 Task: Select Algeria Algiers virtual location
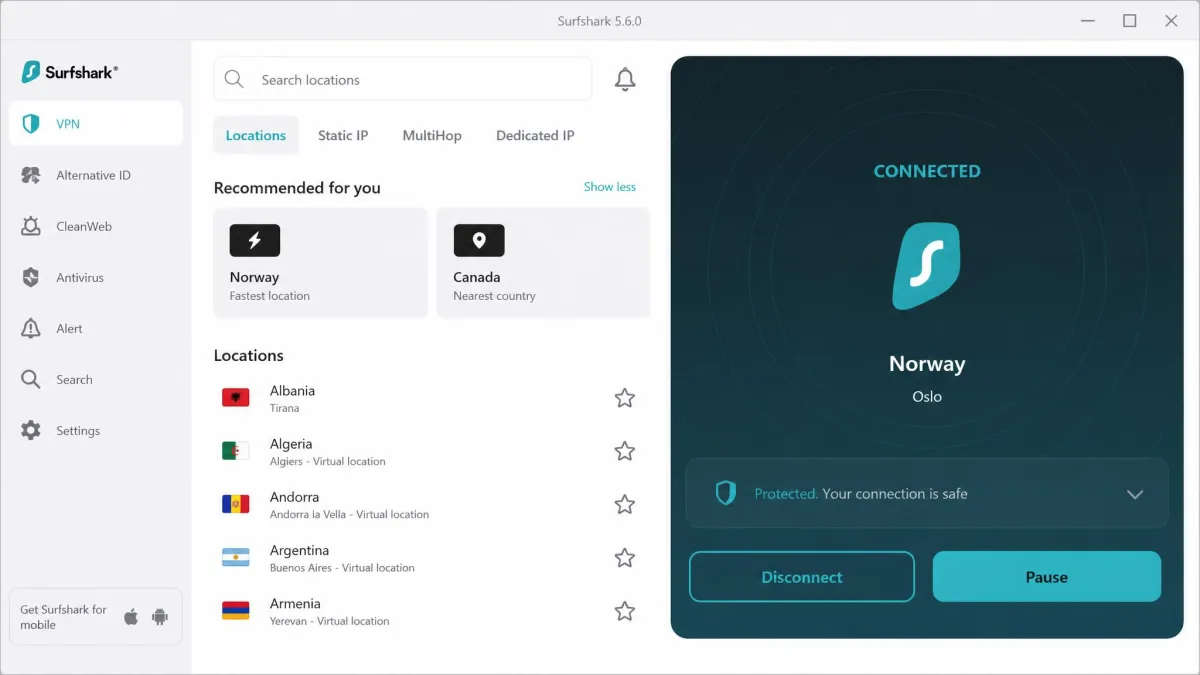tap(431, 451)
